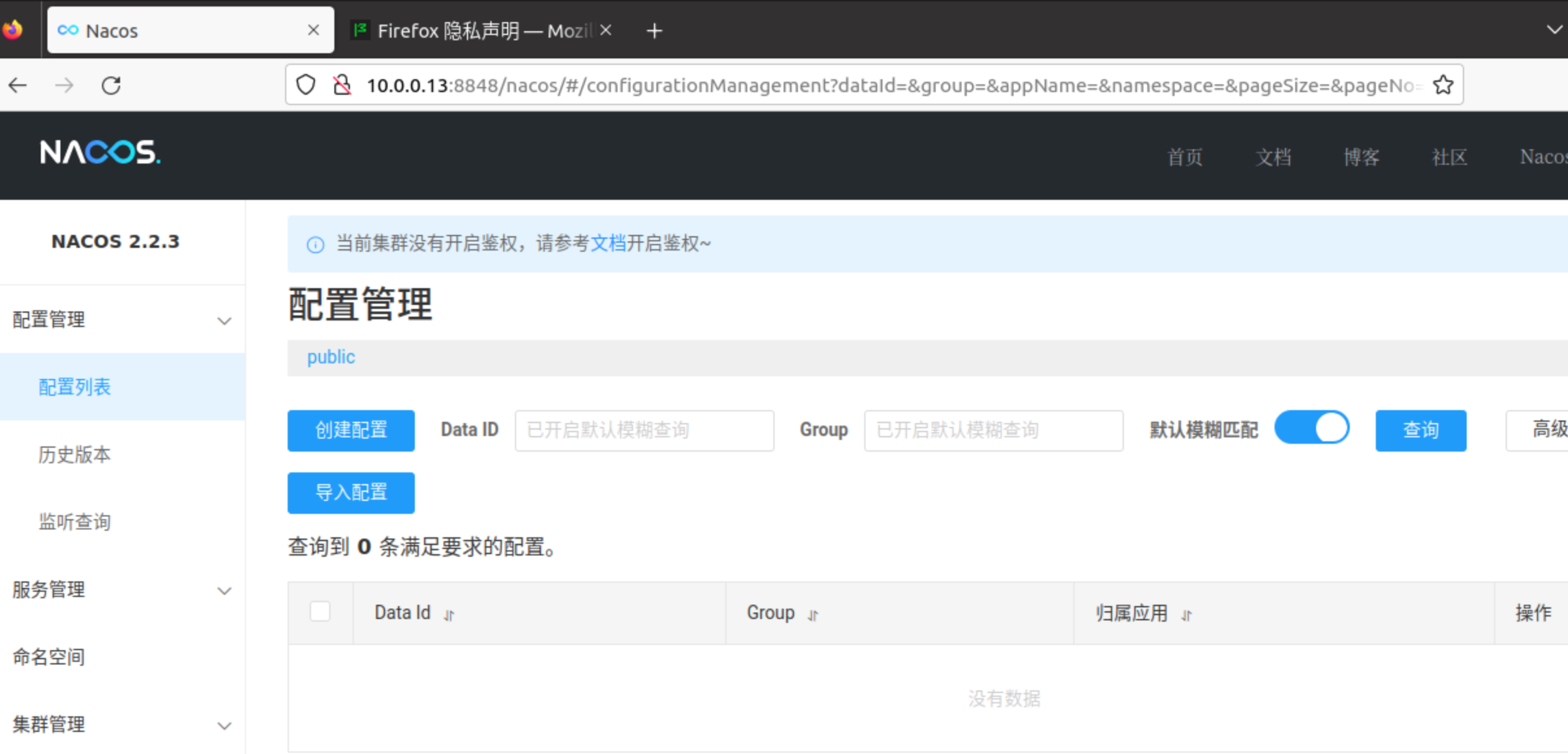Click the Data ID search input field
This screenshot has height=754, width=1568.
tap(644, 430)
